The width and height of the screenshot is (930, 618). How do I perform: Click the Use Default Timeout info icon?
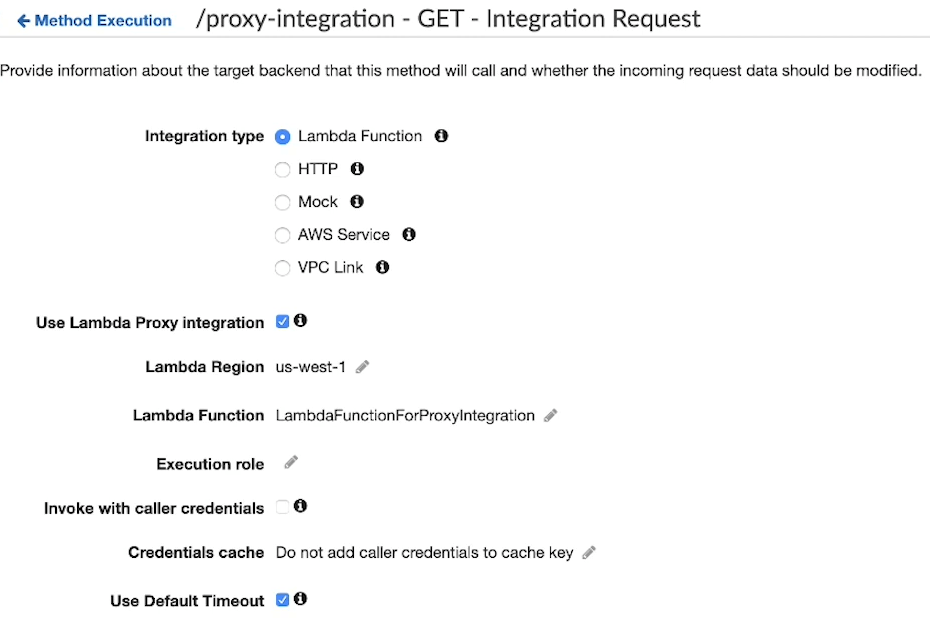[x=299, y=598]
